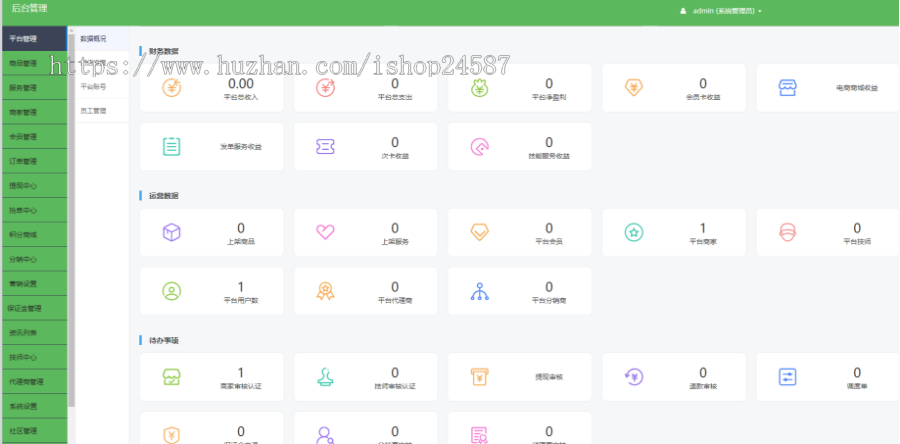Click the 次卡收益 purple ticket icon
This screenshot has height=444, width=900.
[325, 146]
